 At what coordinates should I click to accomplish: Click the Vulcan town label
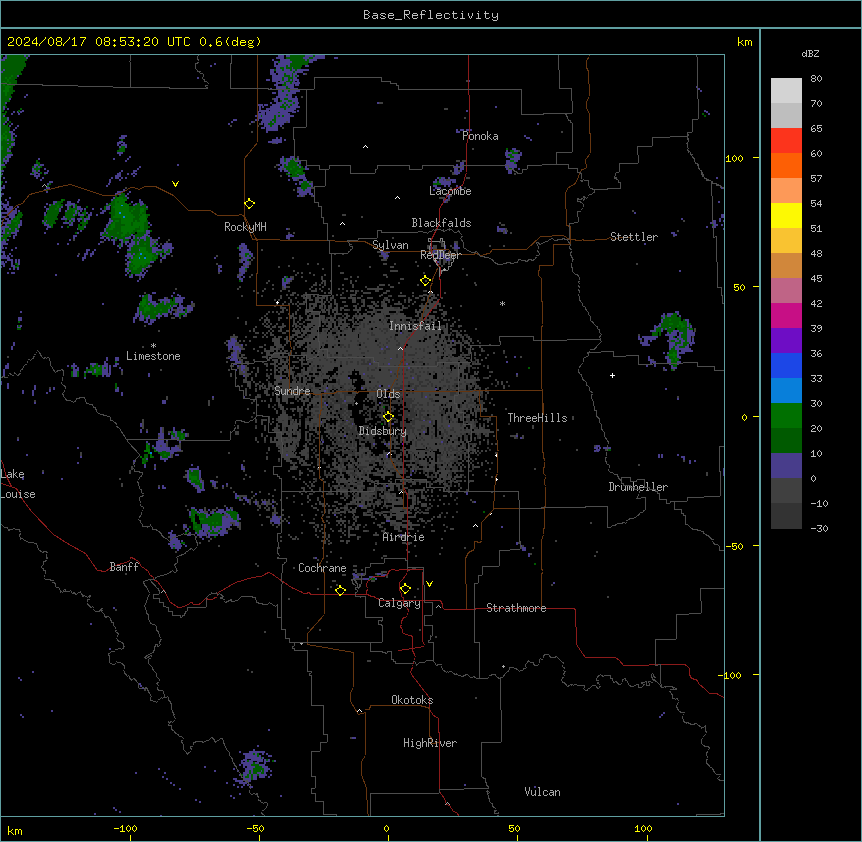pyautogui.click(x=543, y=792)
